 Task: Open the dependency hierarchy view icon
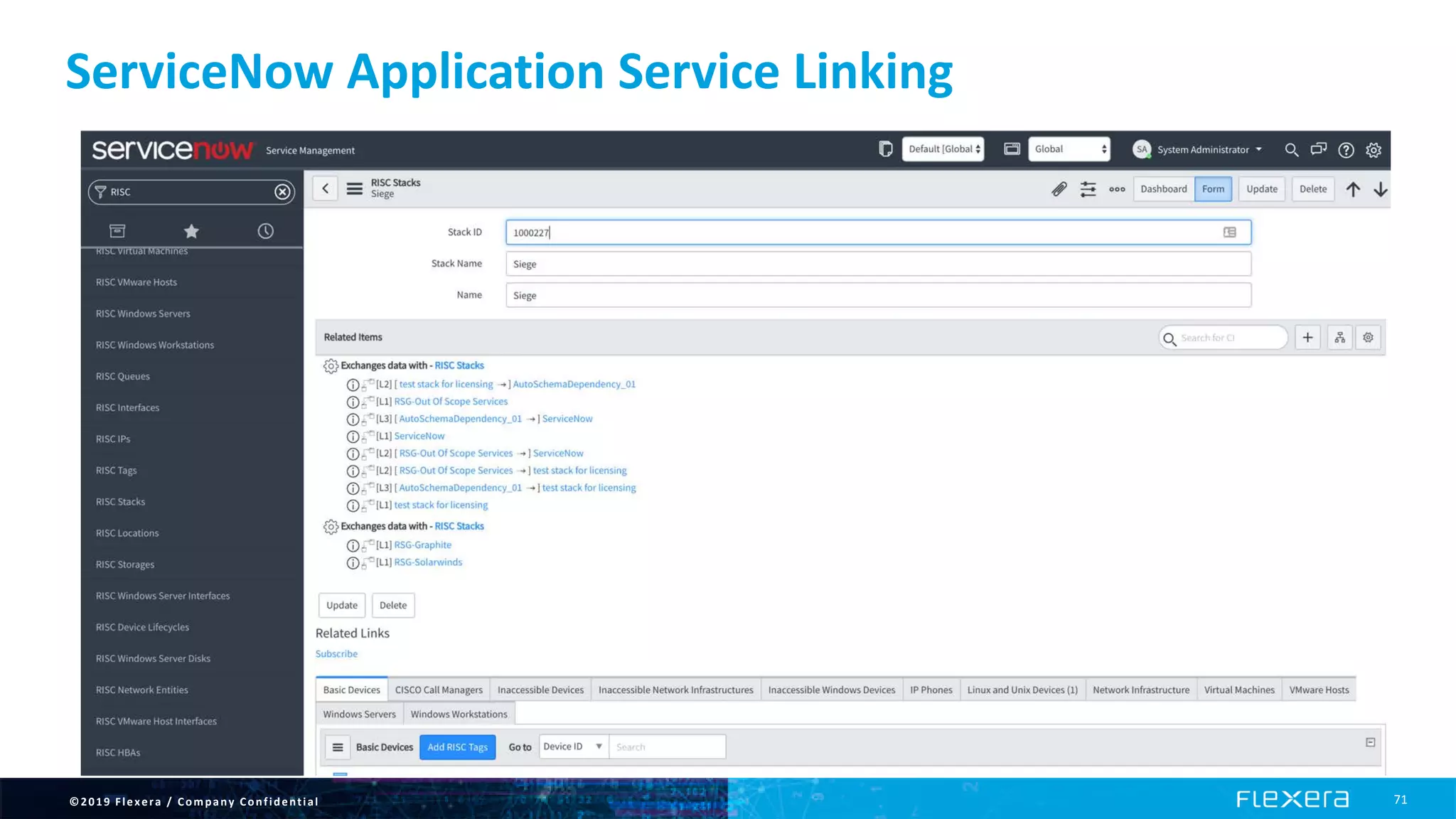[x=1339, y=338]
